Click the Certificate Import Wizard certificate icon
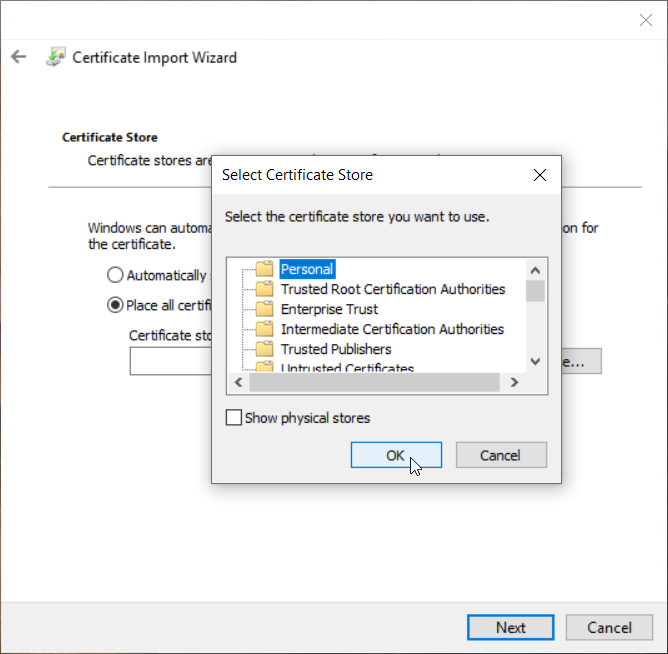668x654 pixels. 56,57
